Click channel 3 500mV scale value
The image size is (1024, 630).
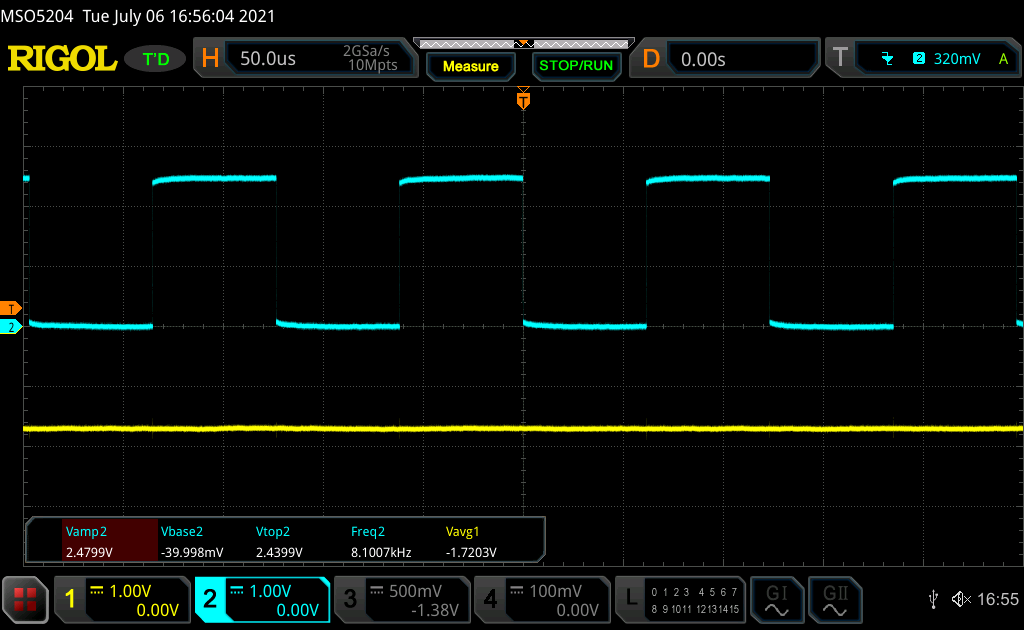415,591
